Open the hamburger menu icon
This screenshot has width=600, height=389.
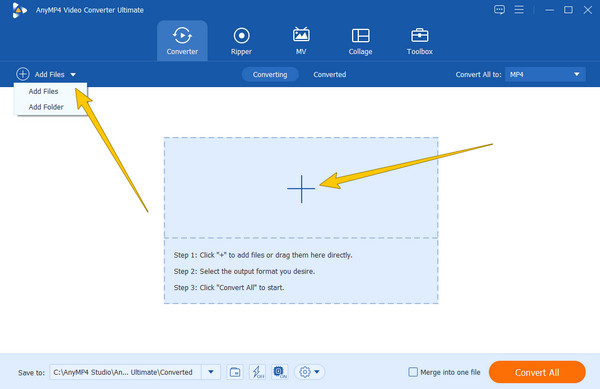pos(519,10)
